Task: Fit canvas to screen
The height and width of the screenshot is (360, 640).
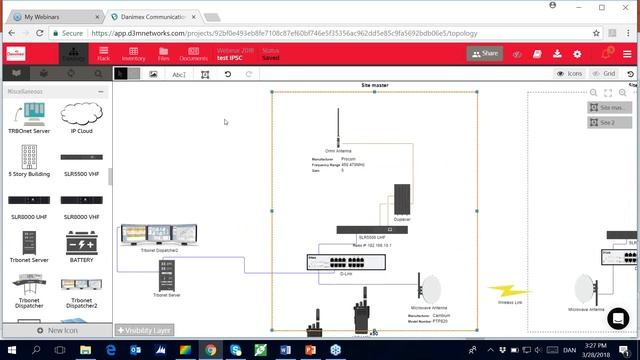Action: click(x=608, y=93)
